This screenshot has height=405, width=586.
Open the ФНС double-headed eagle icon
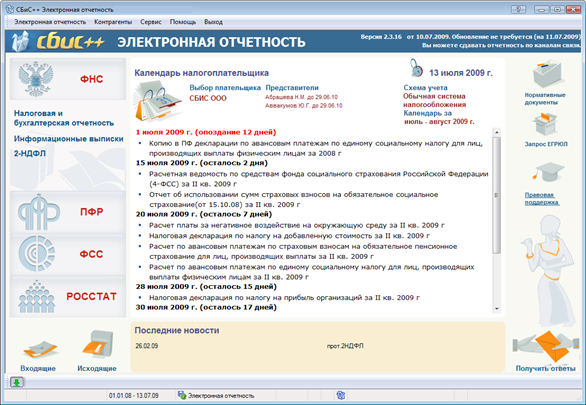[x=36, y=79]
